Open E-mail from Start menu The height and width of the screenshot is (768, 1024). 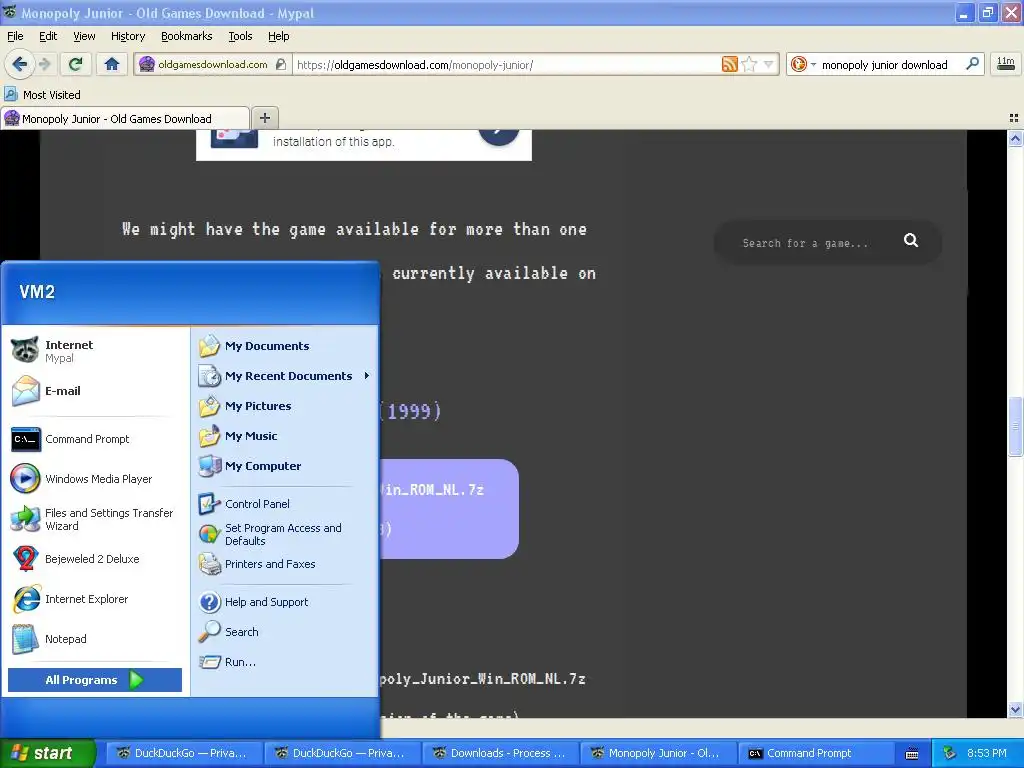[x=95, y=391]
